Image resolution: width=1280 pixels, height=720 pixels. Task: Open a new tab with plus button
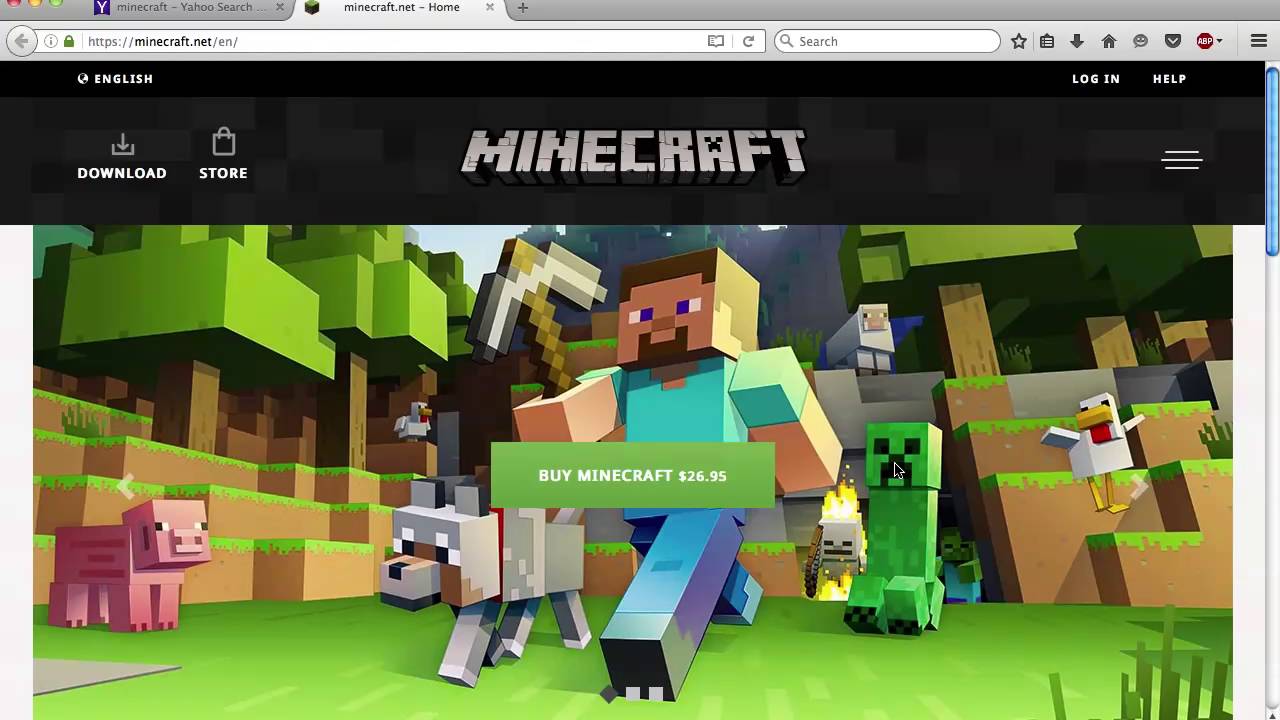(522, 8)
